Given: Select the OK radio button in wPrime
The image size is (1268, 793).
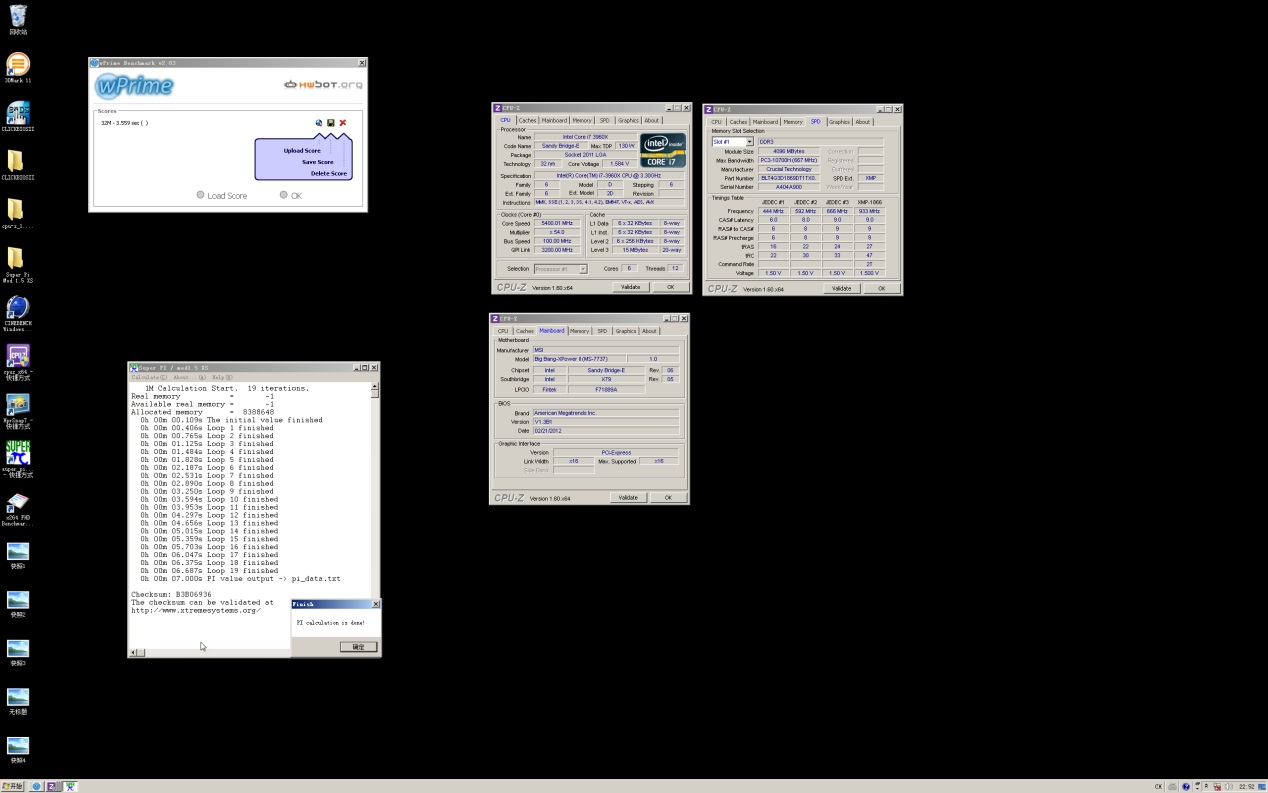Looking at the screenshot, I should (284, 195).
